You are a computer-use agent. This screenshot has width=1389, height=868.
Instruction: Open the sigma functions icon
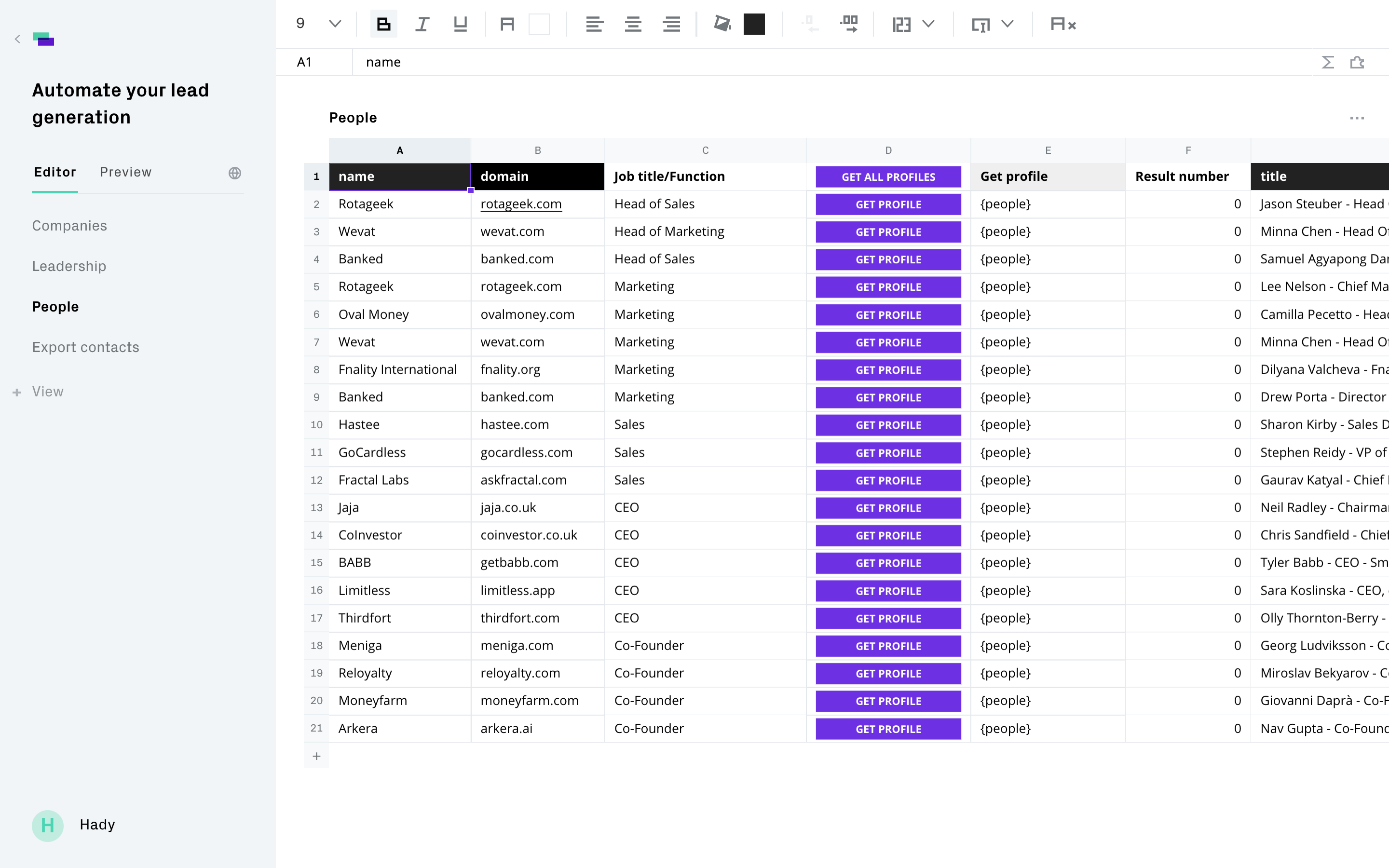[1328, 62]
